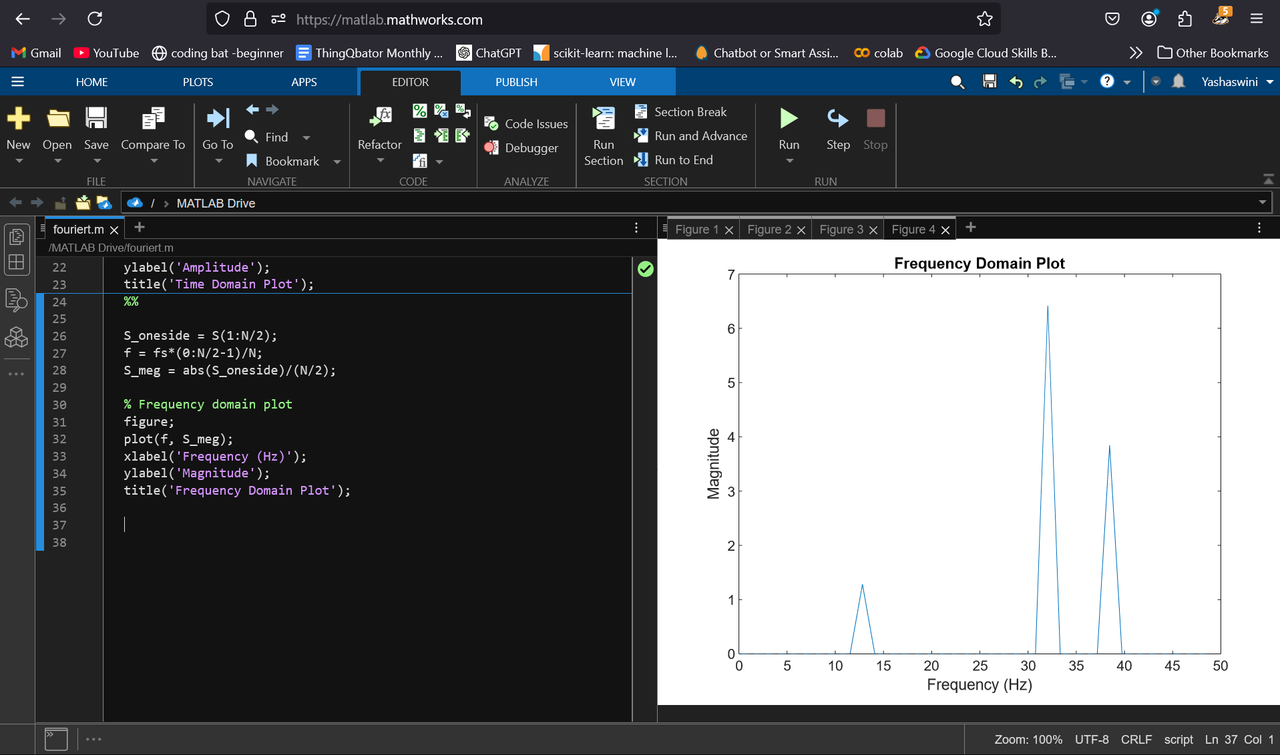Screen dimensions: 1280x755
Task: Click the browser address bar URL
Action: [x=390, y=19]
